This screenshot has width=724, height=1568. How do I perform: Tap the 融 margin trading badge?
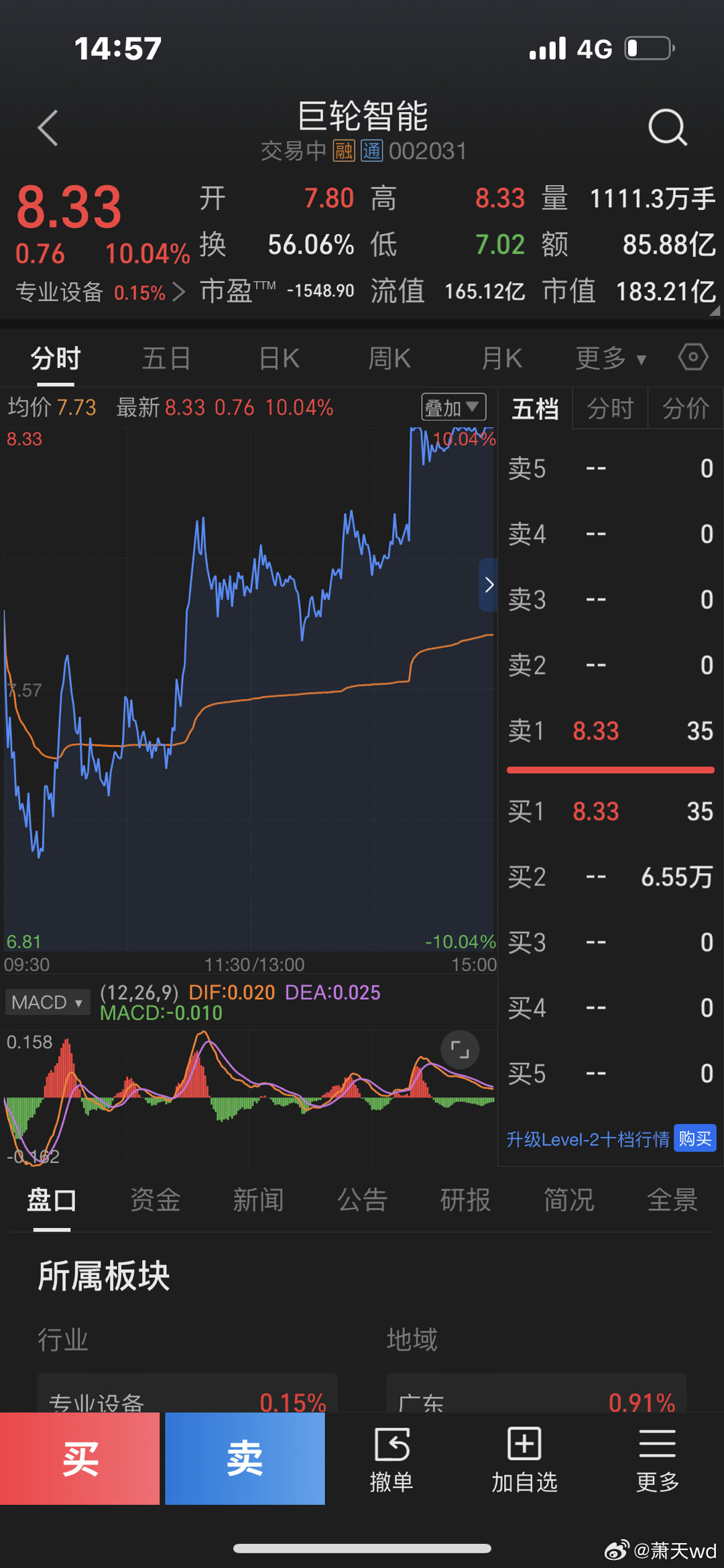[344, 151]
